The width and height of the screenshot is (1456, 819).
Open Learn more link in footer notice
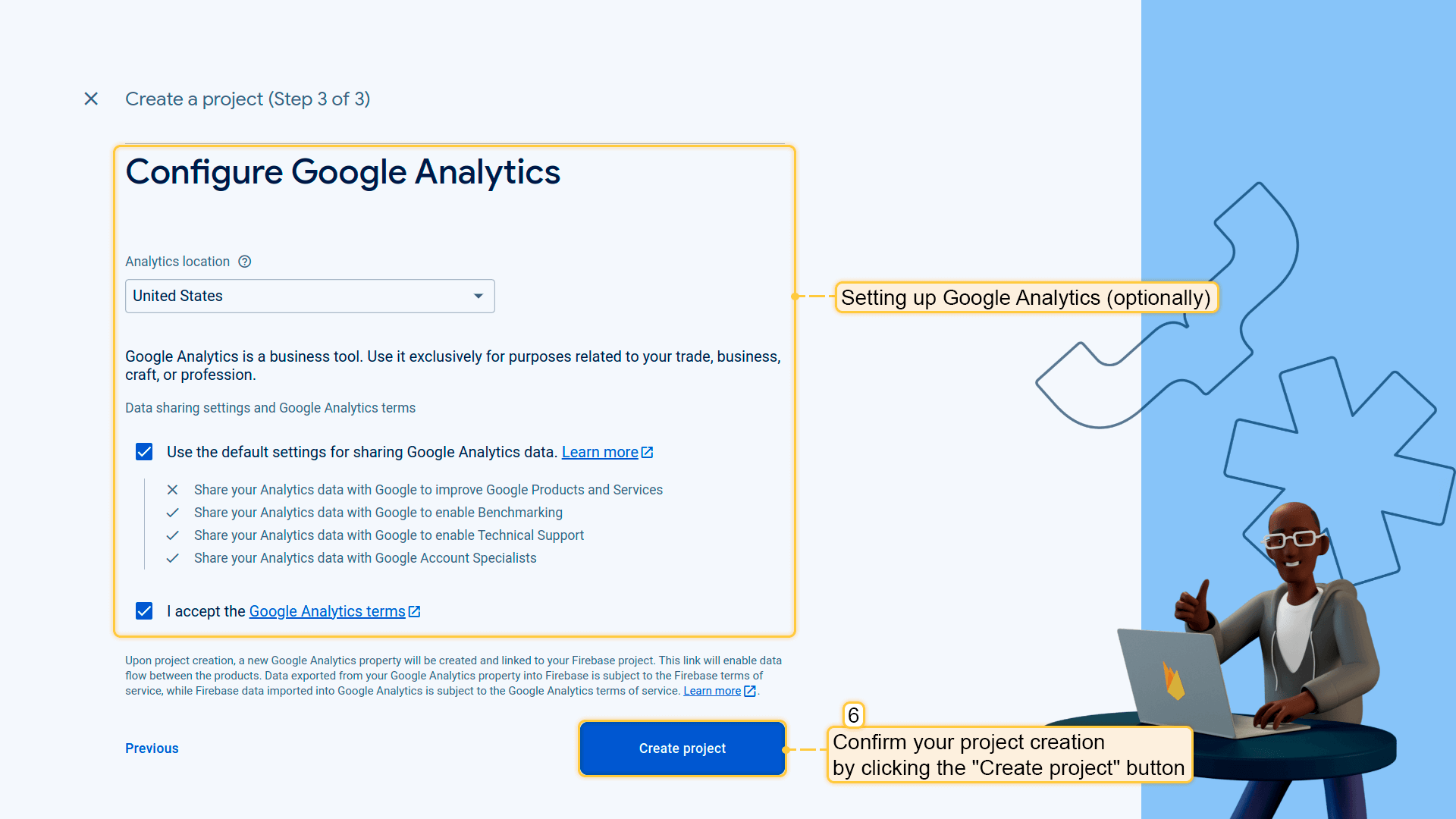711,691
